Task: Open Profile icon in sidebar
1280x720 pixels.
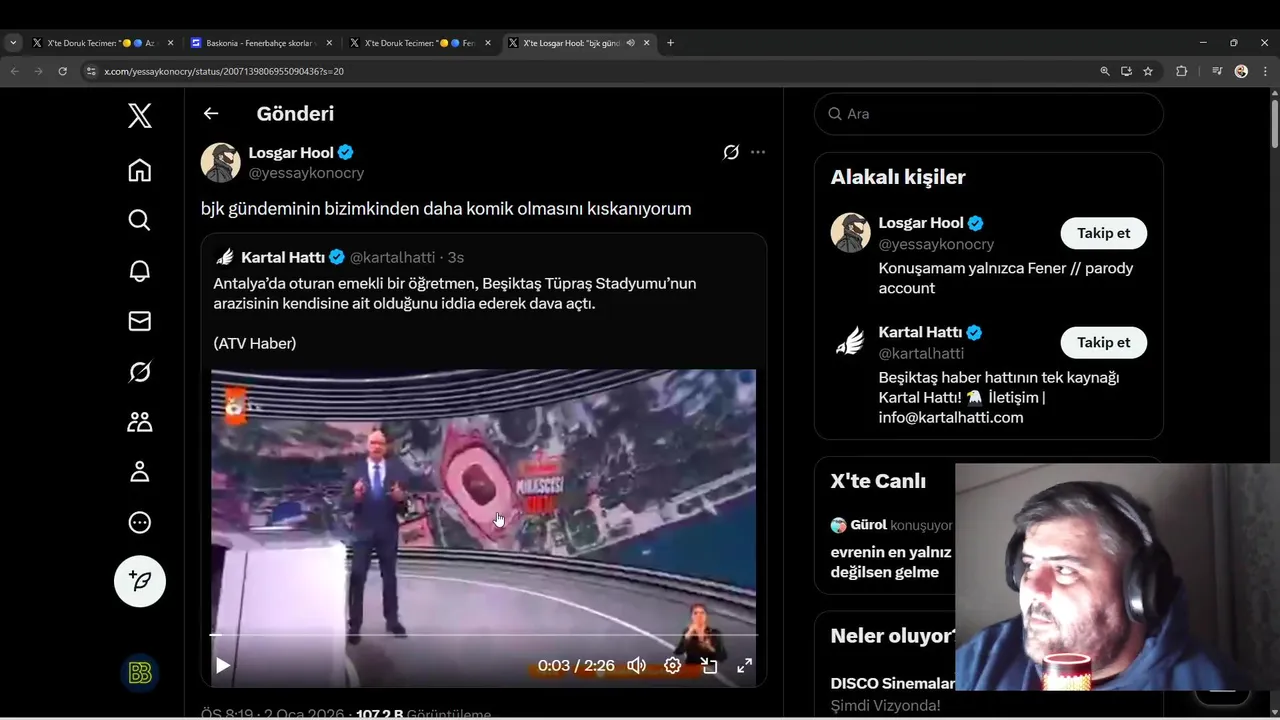Action: coord(140,472)
